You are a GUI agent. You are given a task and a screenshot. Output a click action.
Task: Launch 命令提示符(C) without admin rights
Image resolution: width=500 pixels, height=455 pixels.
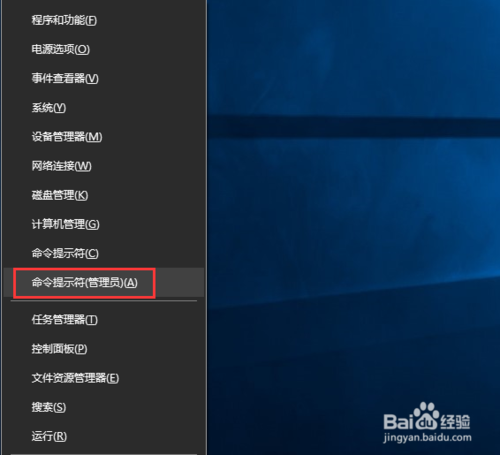point(104,253)
